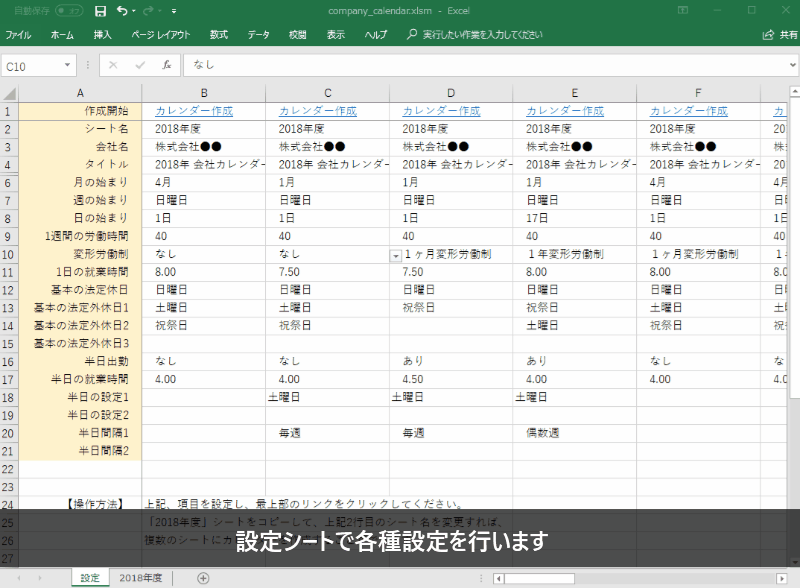Click the search magnifier for 実行したい作業

411,34
